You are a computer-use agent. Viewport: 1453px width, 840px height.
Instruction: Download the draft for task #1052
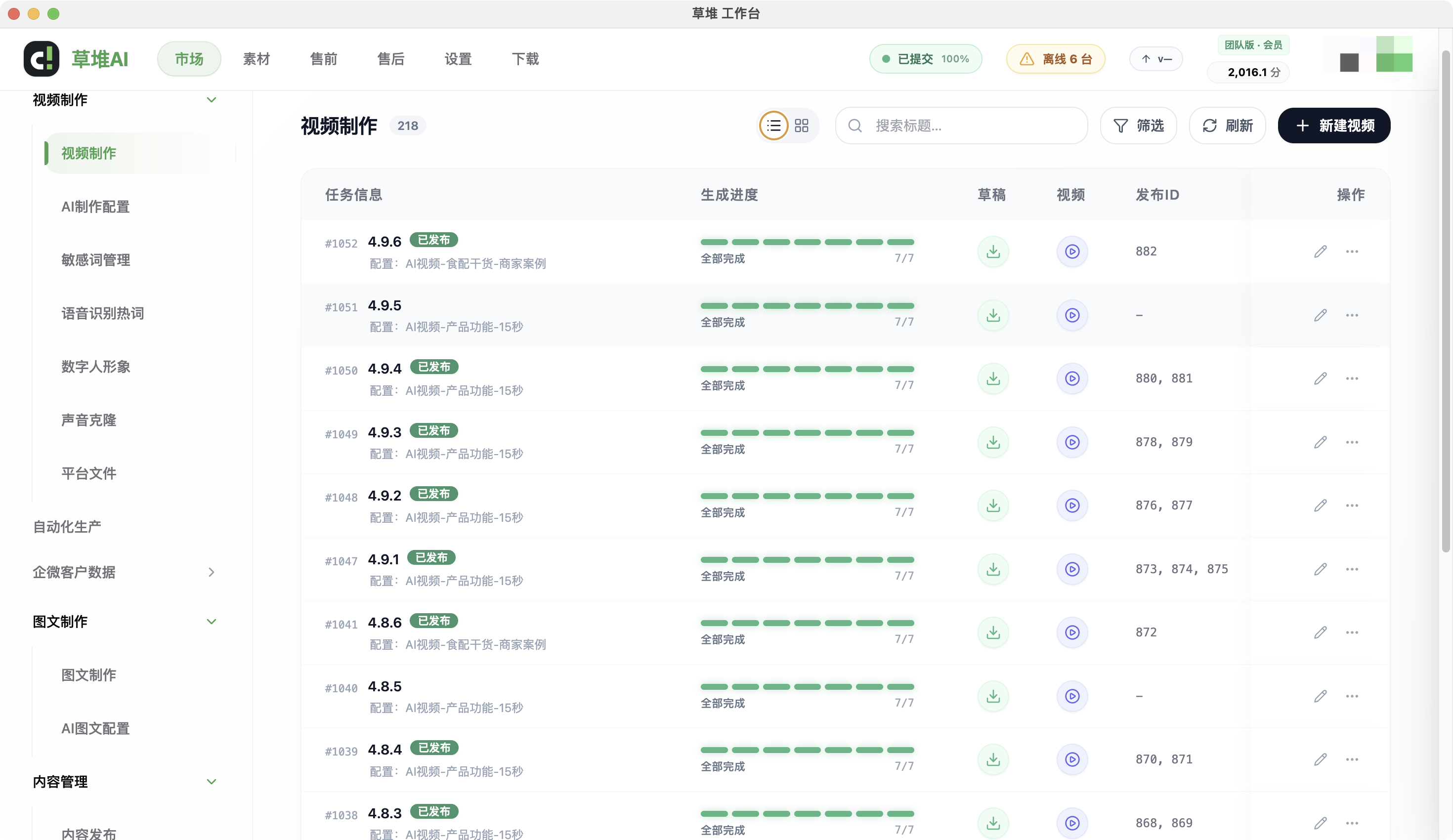click(x=993, y=252)
